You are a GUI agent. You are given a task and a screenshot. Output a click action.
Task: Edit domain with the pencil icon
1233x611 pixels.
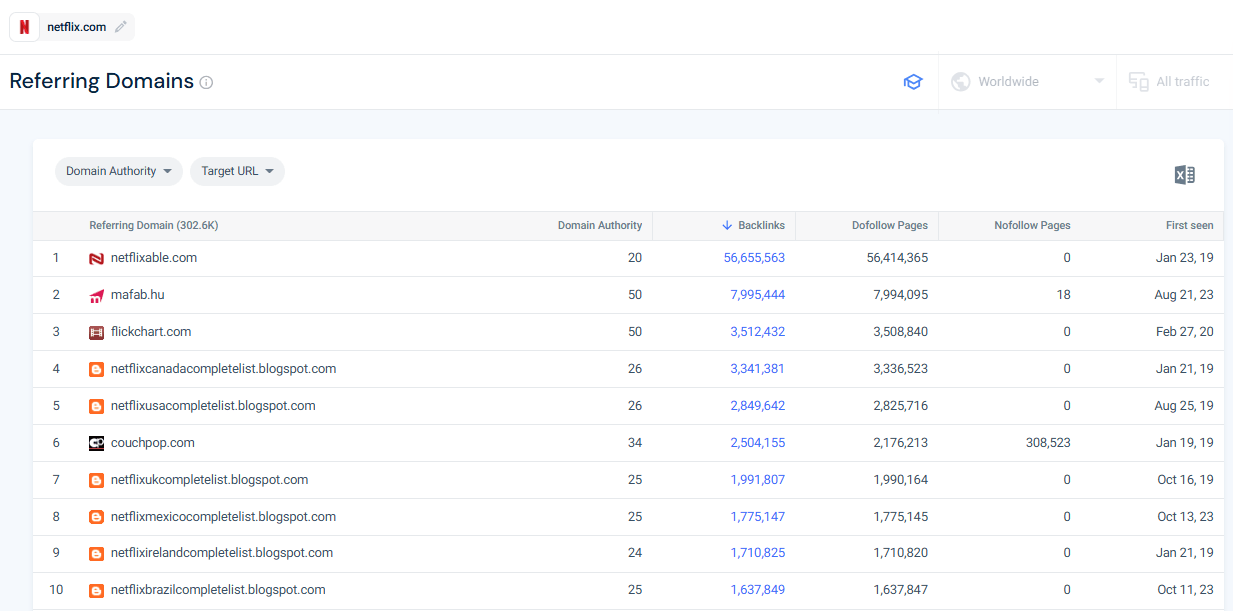tap(121, 27)
